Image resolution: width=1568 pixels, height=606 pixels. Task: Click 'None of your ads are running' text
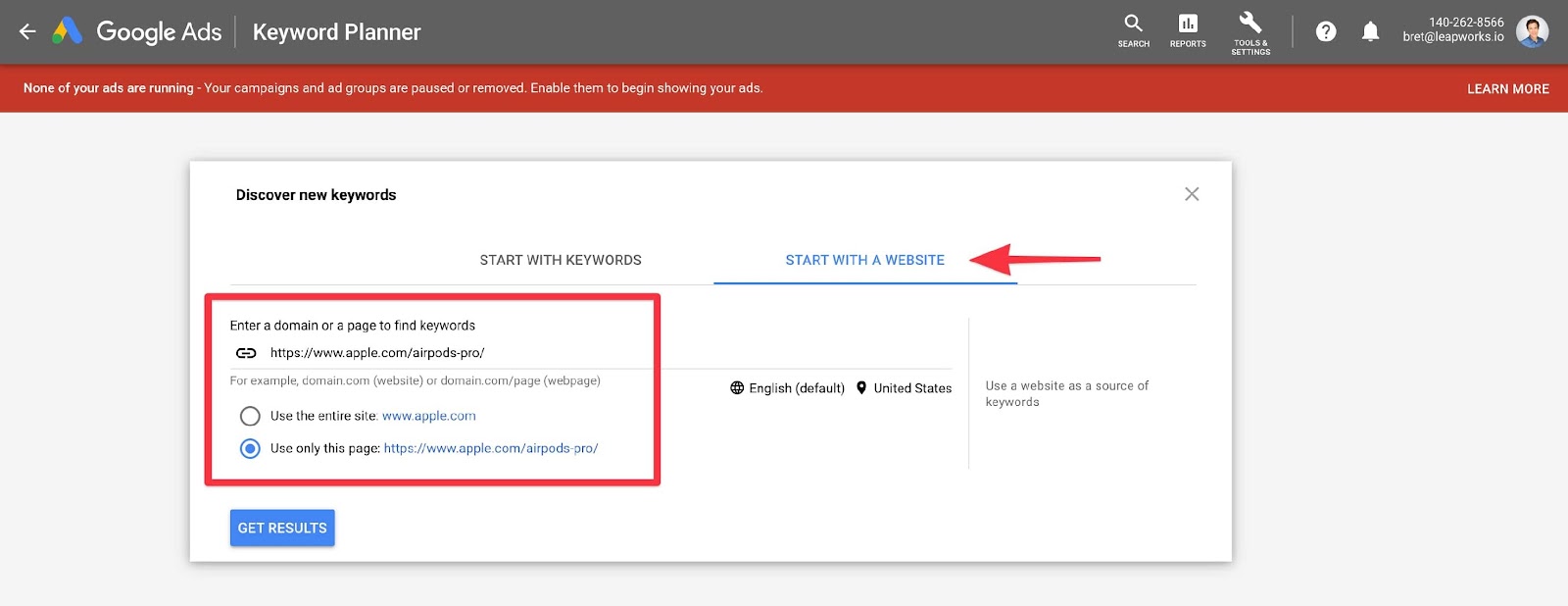tap(109, 88)
